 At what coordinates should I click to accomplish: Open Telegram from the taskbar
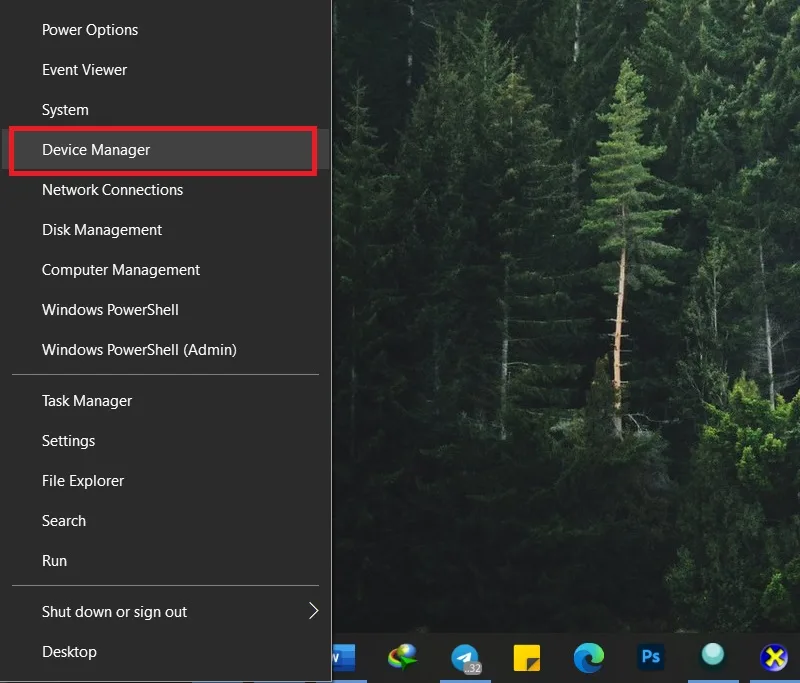coord(465,658)
